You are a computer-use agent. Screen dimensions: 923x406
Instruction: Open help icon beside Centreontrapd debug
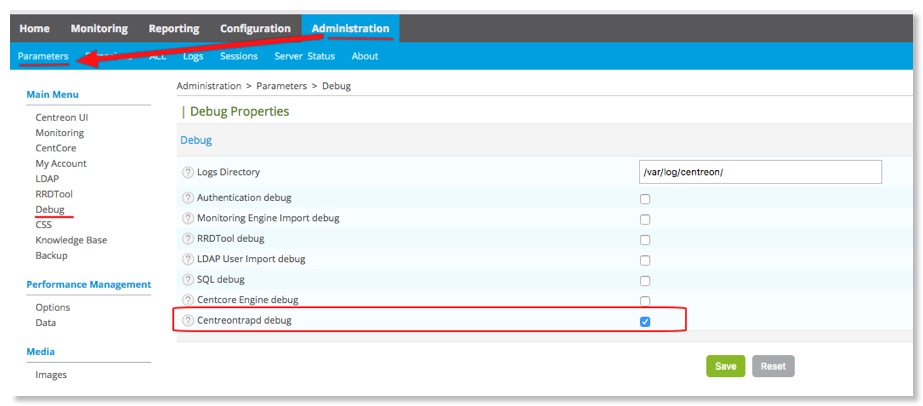188,321
